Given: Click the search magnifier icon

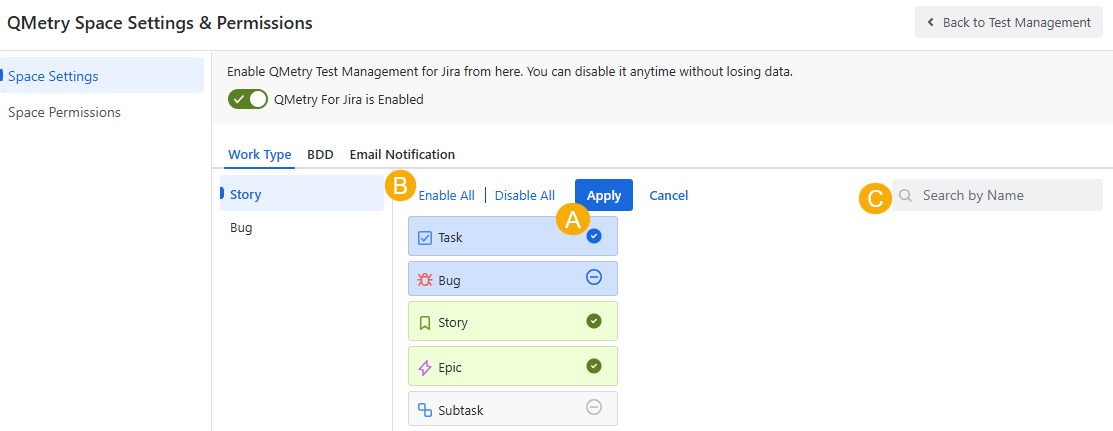Looking at the screenshot, I should click(905, 196).
